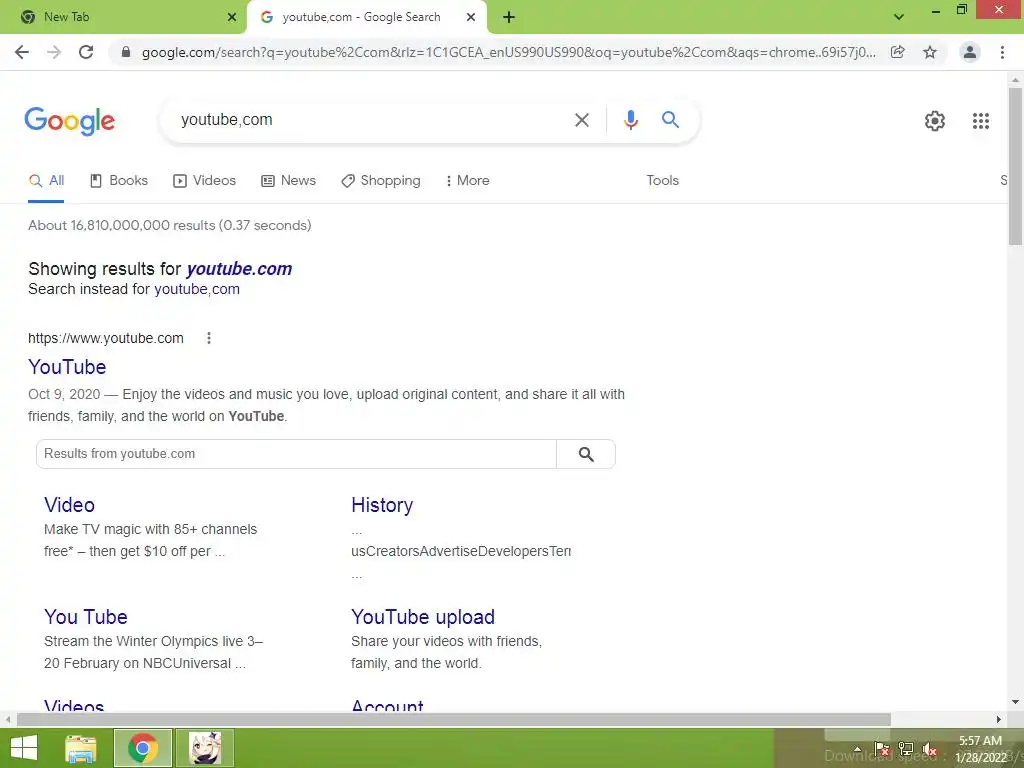
Task: Click vertical scrollbar down arrow
Action: [x=1015, y=703]
